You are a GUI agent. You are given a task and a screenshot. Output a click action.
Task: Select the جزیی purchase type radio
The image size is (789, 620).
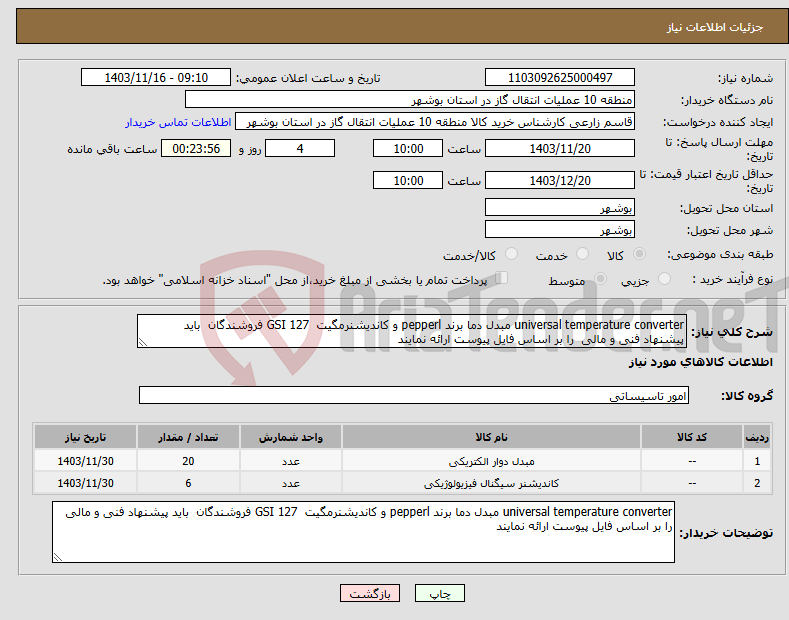664,278
